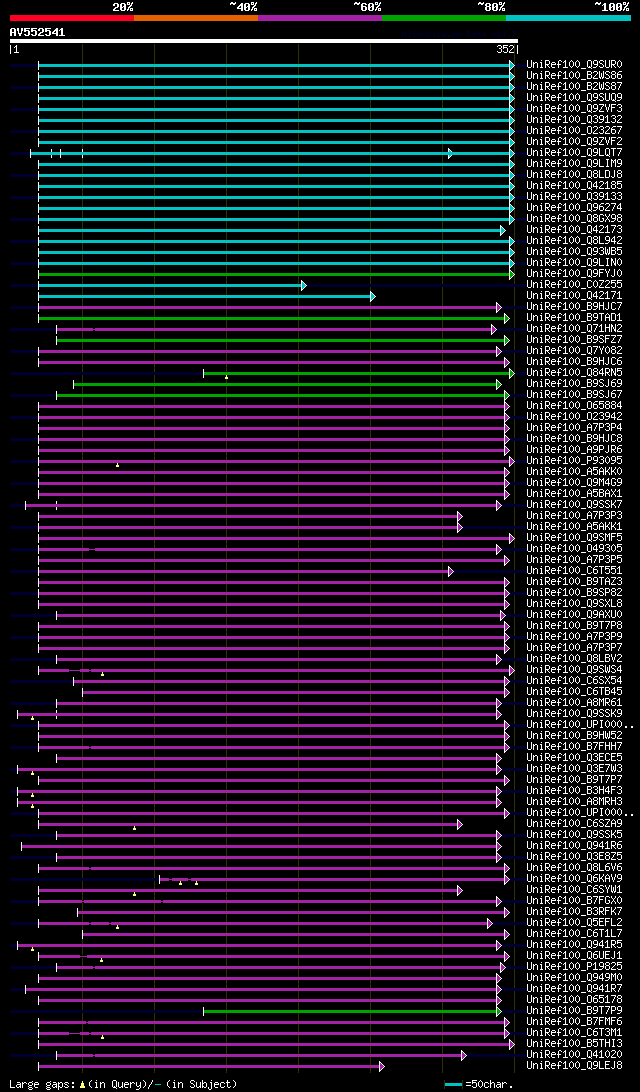Screen dimensions: 640x1092
Task: Click label UniRef100_P93095
Action: click(575, 460)
